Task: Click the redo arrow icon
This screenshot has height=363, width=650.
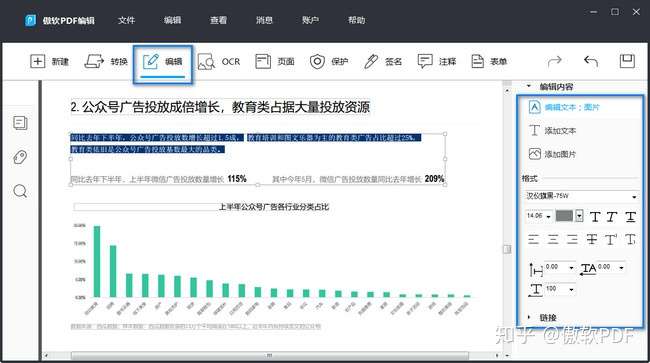Action: click(x=554, y=61)
